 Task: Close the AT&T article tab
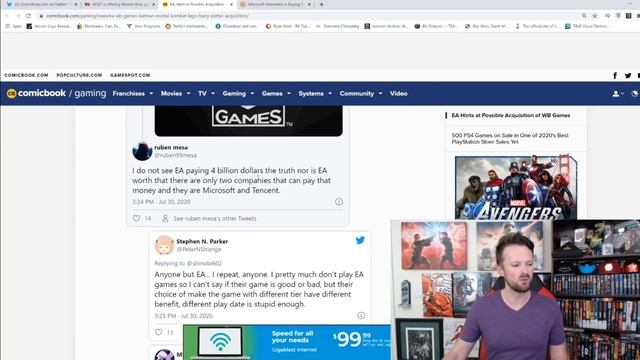153,4
